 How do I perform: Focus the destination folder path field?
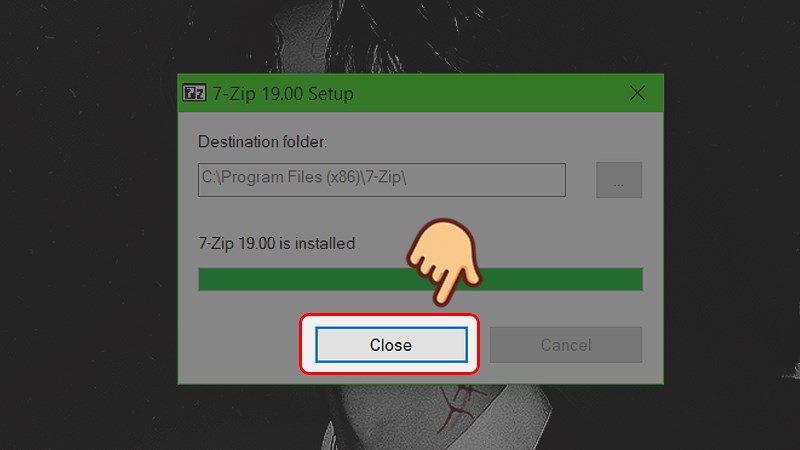coord(382,180)
